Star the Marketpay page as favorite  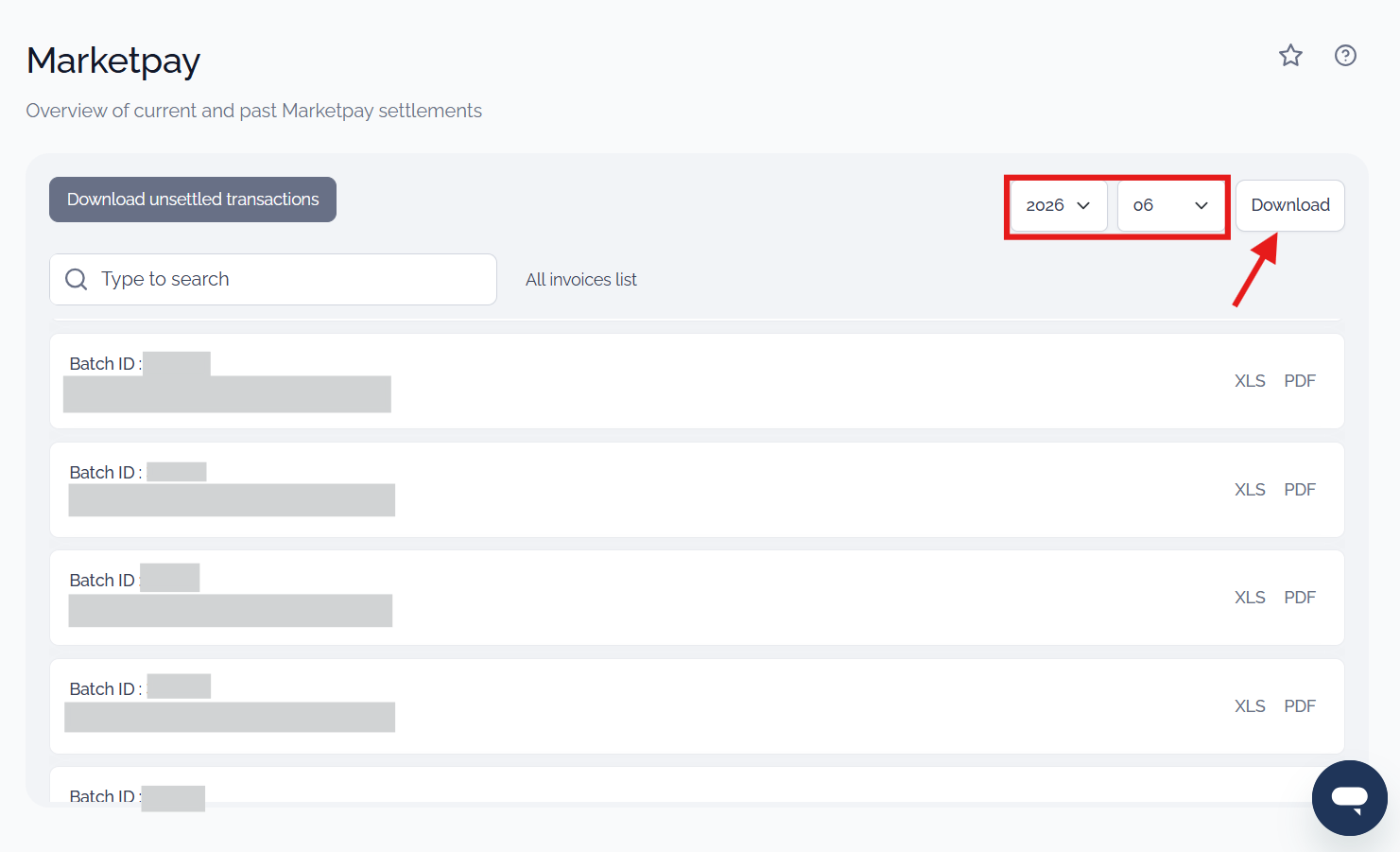[x=1290, y=56]
